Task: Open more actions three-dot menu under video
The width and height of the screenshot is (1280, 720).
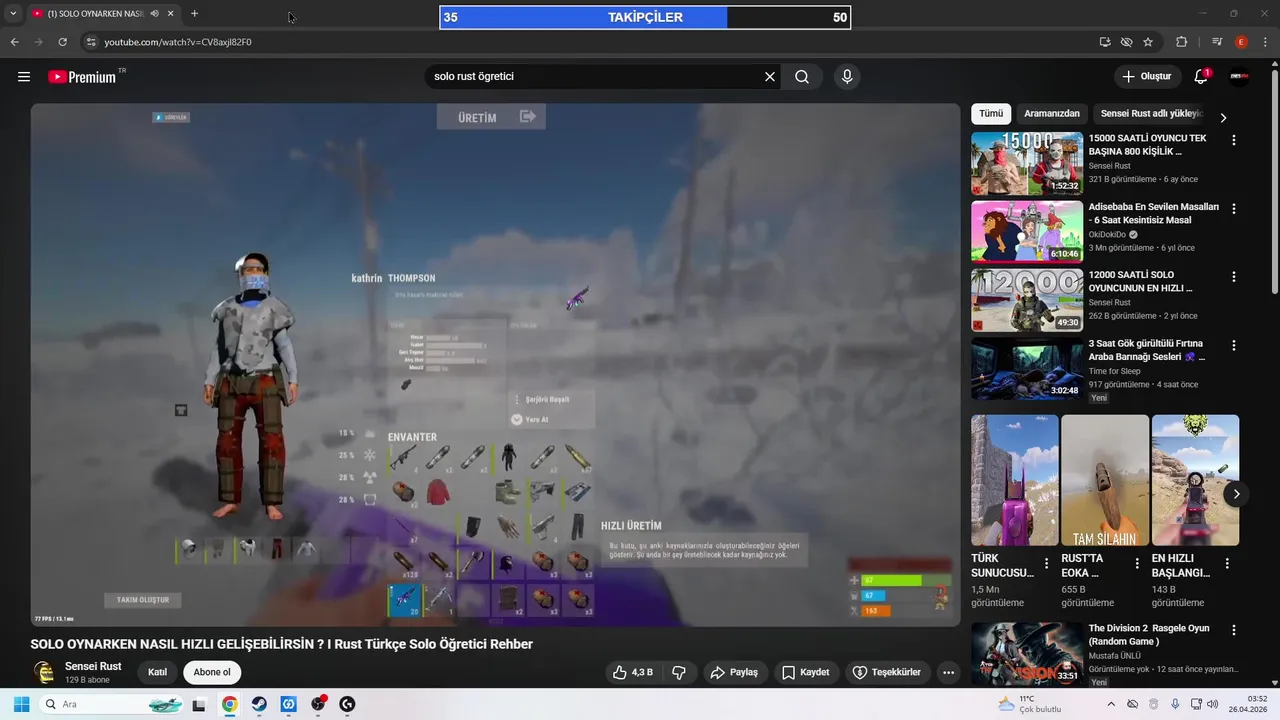Action: (949, 672)
